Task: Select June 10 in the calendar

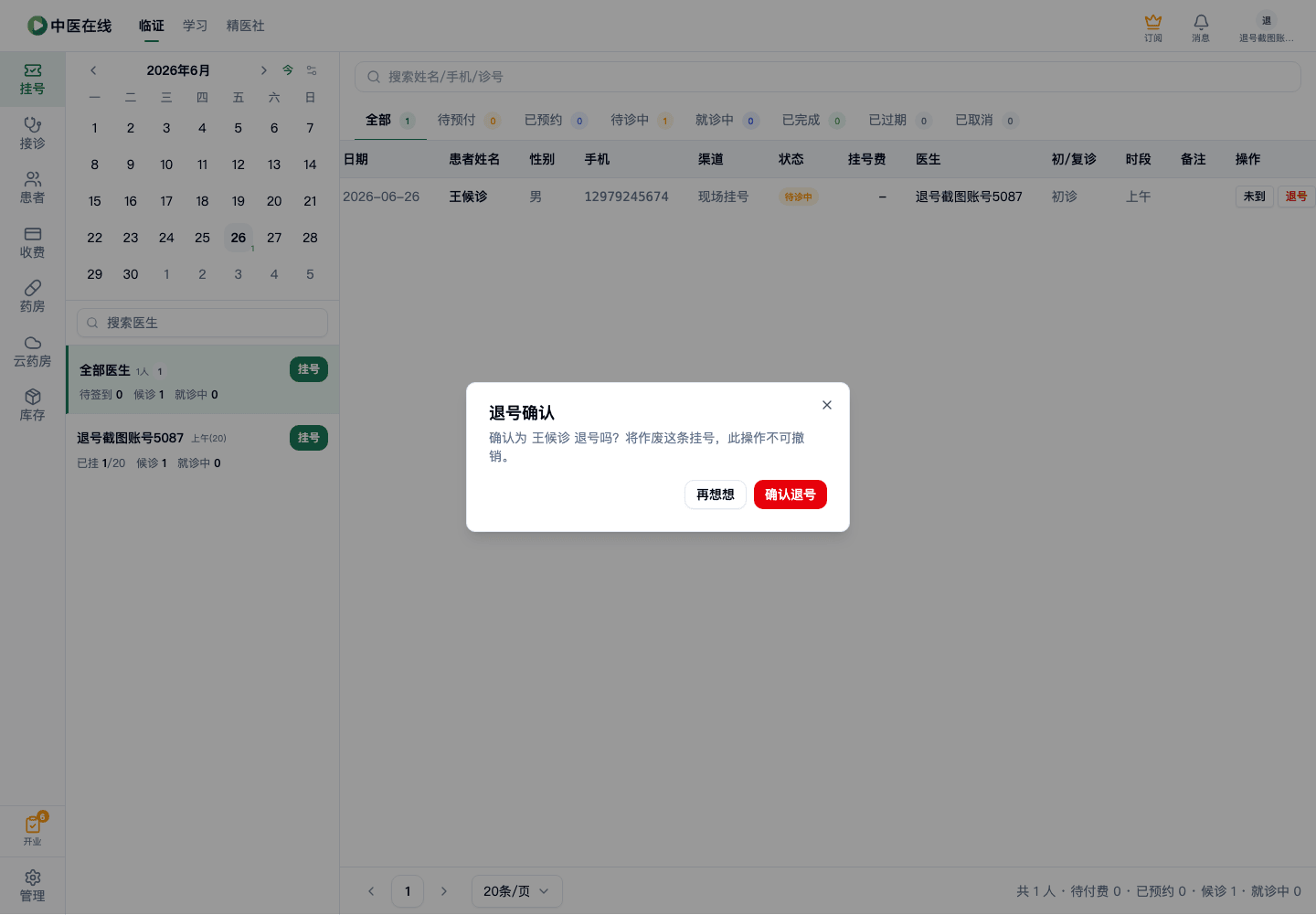Action: 166,165
